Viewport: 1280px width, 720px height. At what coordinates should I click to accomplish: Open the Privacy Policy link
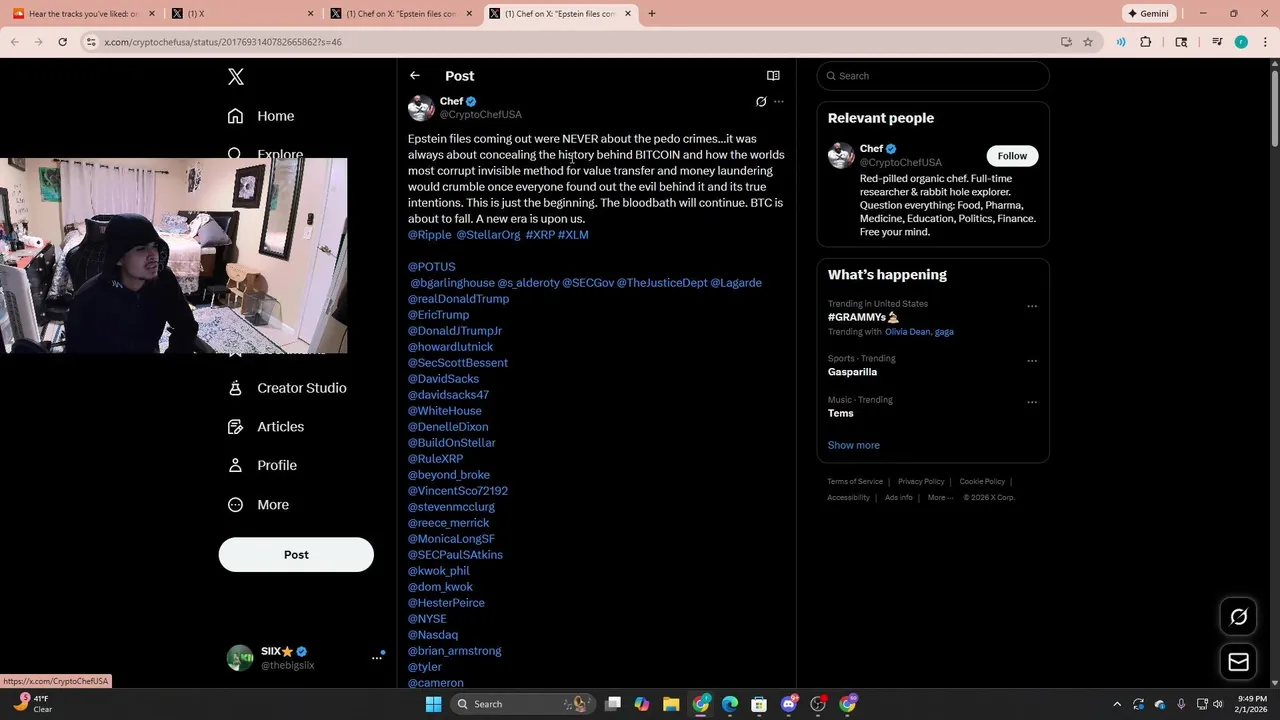(921, 482)
